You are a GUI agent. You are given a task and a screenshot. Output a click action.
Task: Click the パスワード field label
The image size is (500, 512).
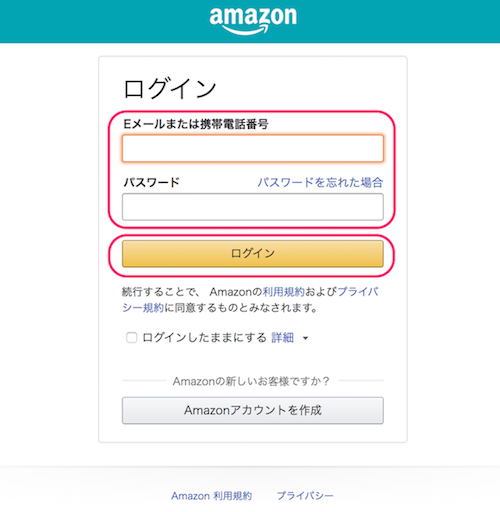tap(152, 182)
